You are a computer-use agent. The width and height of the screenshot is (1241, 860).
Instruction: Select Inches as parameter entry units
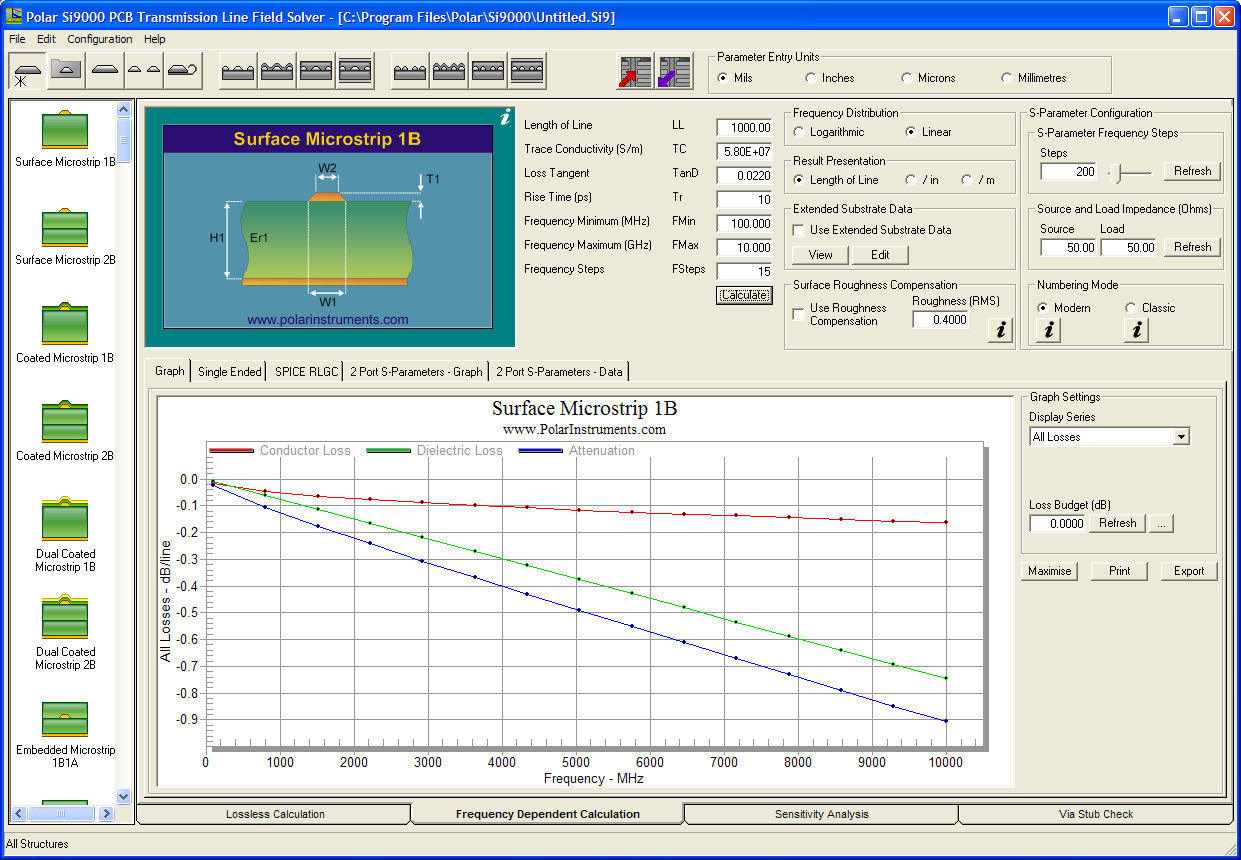click(811, 78)
